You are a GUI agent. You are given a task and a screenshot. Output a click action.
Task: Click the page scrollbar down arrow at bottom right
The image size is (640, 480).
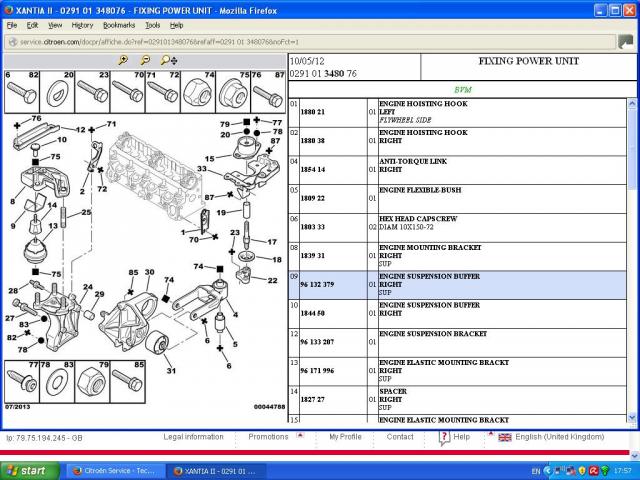[x=635, y=455]
